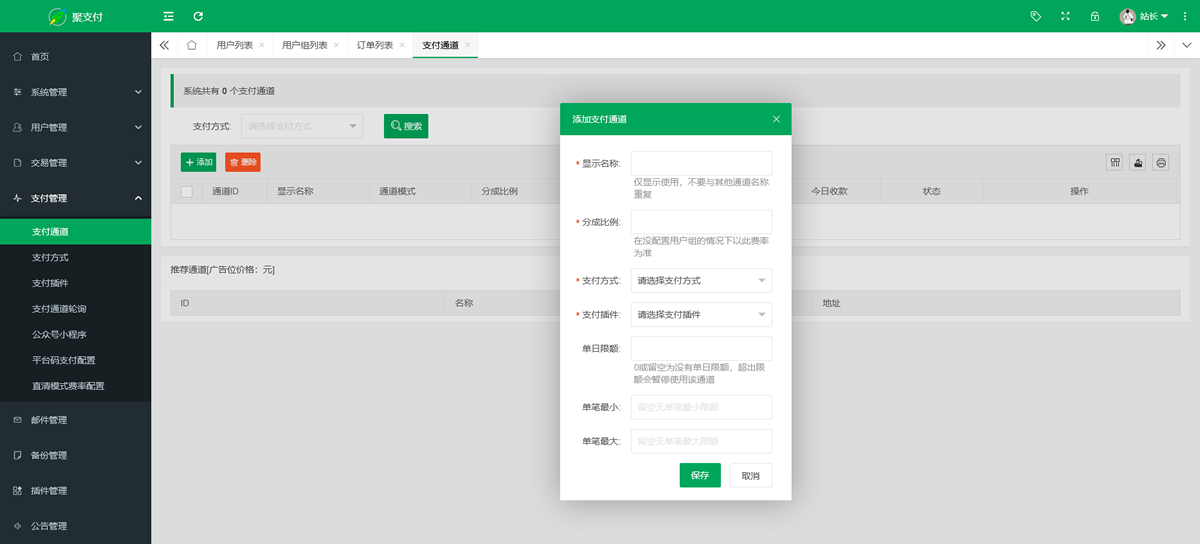
Task: Toggle fullscreen with the expand icon
Action: click(x=1065, y=16)
